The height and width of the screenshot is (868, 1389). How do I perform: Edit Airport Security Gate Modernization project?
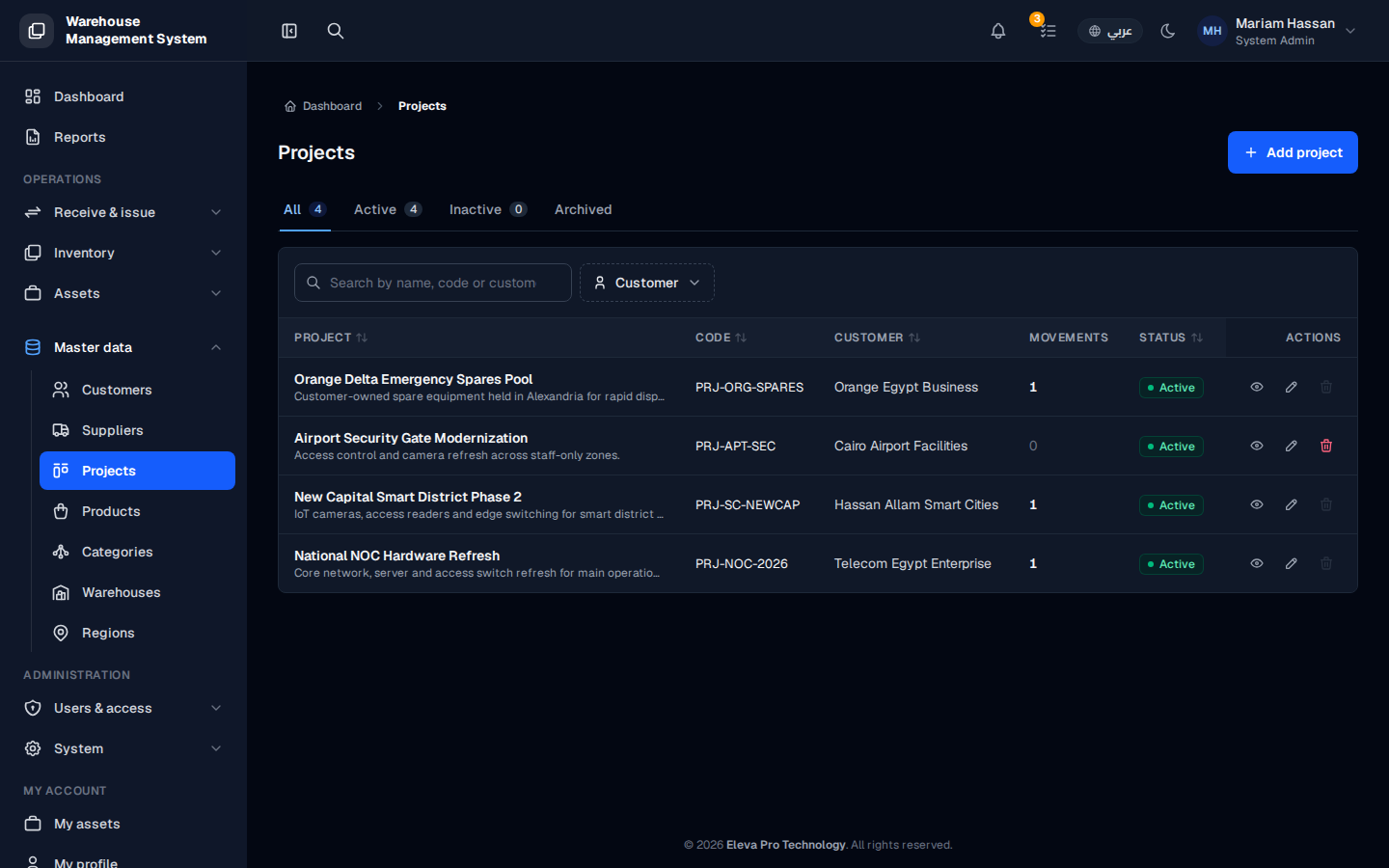1292,446
